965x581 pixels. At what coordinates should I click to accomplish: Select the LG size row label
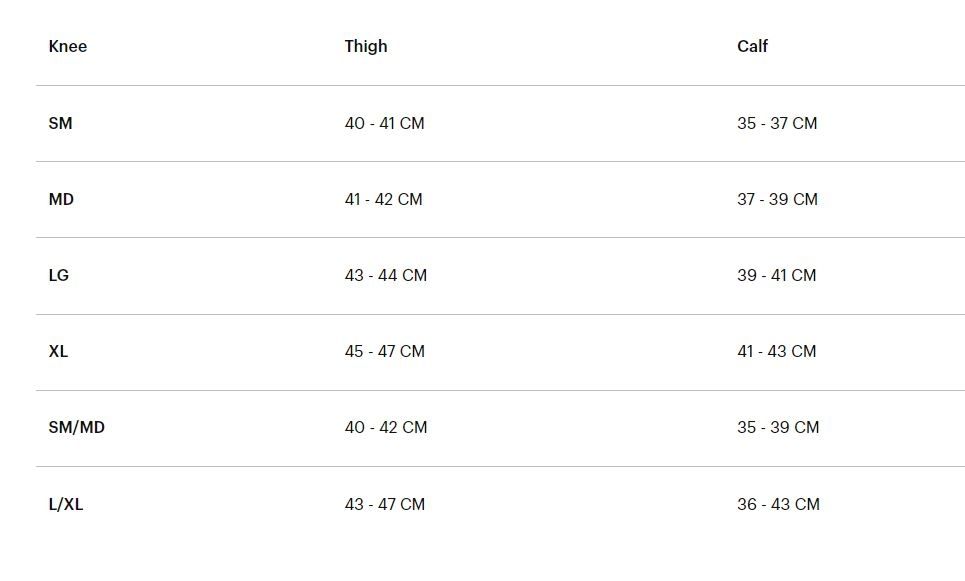point(59,275)
